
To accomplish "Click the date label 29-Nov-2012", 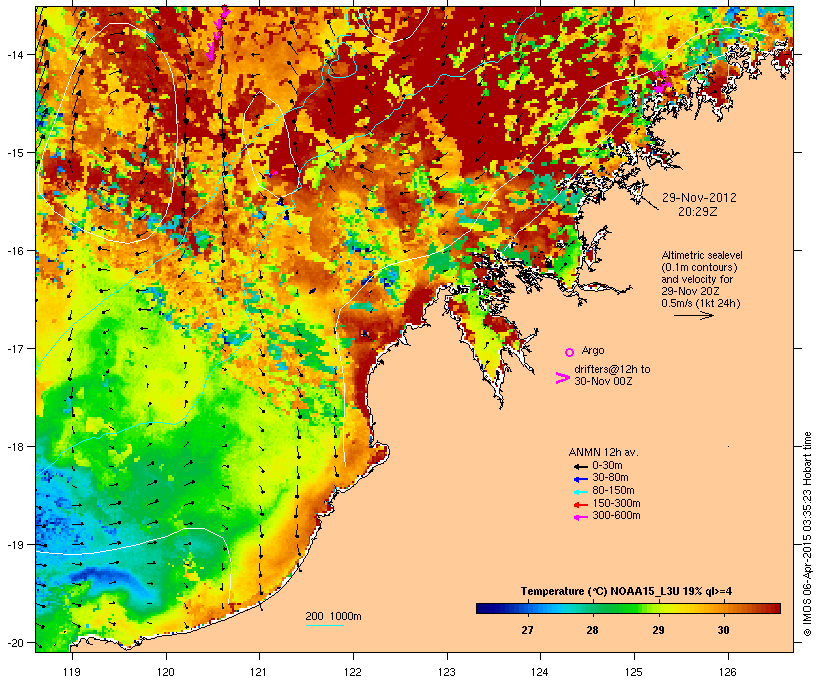I will (x=699, y=198).
